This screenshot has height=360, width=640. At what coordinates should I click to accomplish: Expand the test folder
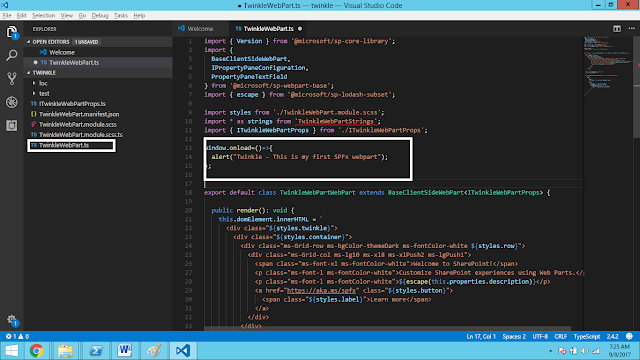[44, 93]
